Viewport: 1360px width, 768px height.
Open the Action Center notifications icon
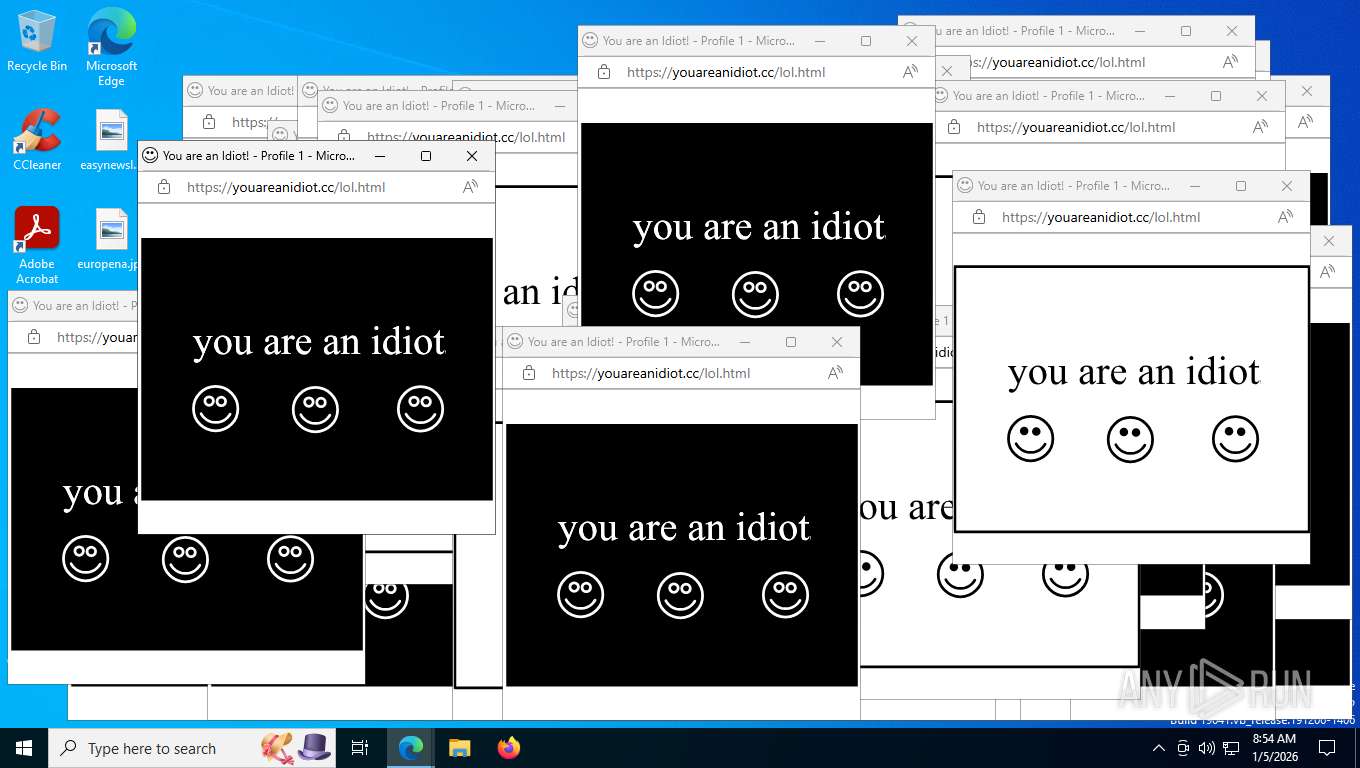(1327, 748)
